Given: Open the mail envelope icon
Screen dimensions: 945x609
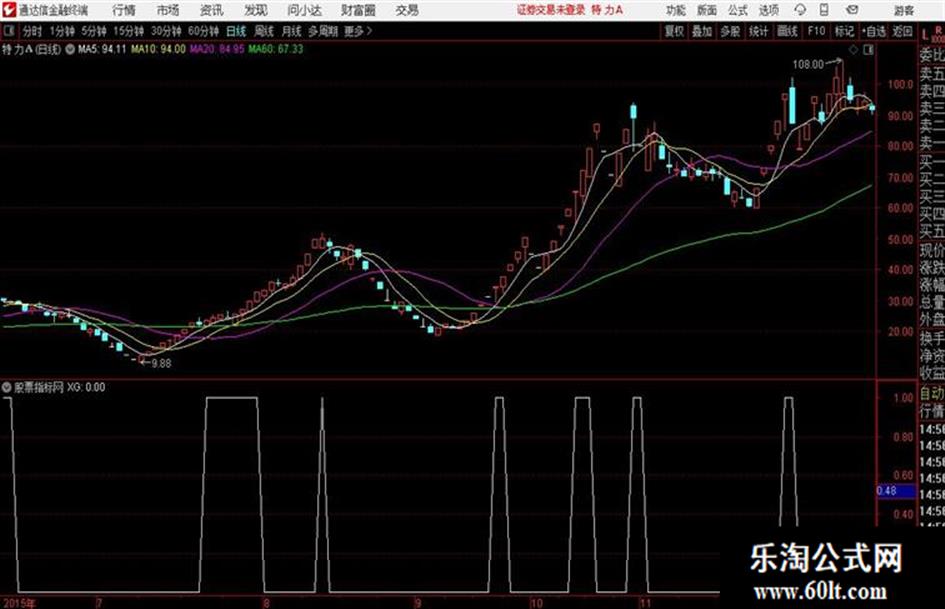Looking at the screenshot, I should 852,10.
